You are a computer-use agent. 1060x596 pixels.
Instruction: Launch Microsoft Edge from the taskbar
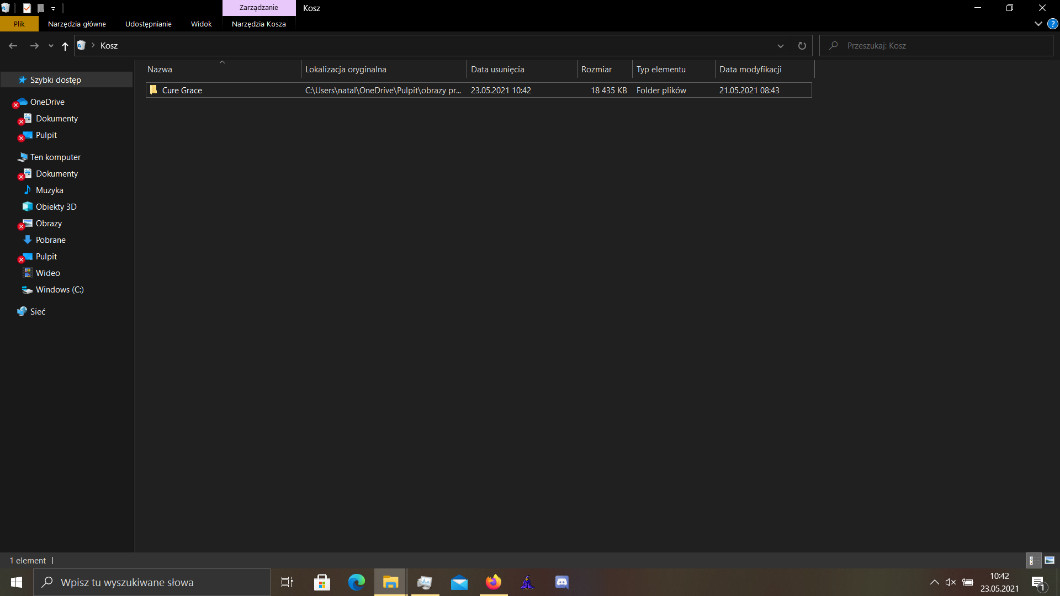[356, 582]
